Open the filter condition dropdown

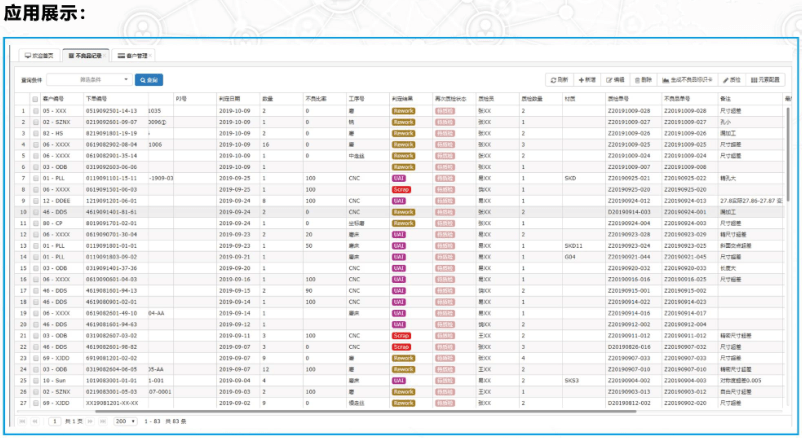pyautogui.click(x=89, y=80)
